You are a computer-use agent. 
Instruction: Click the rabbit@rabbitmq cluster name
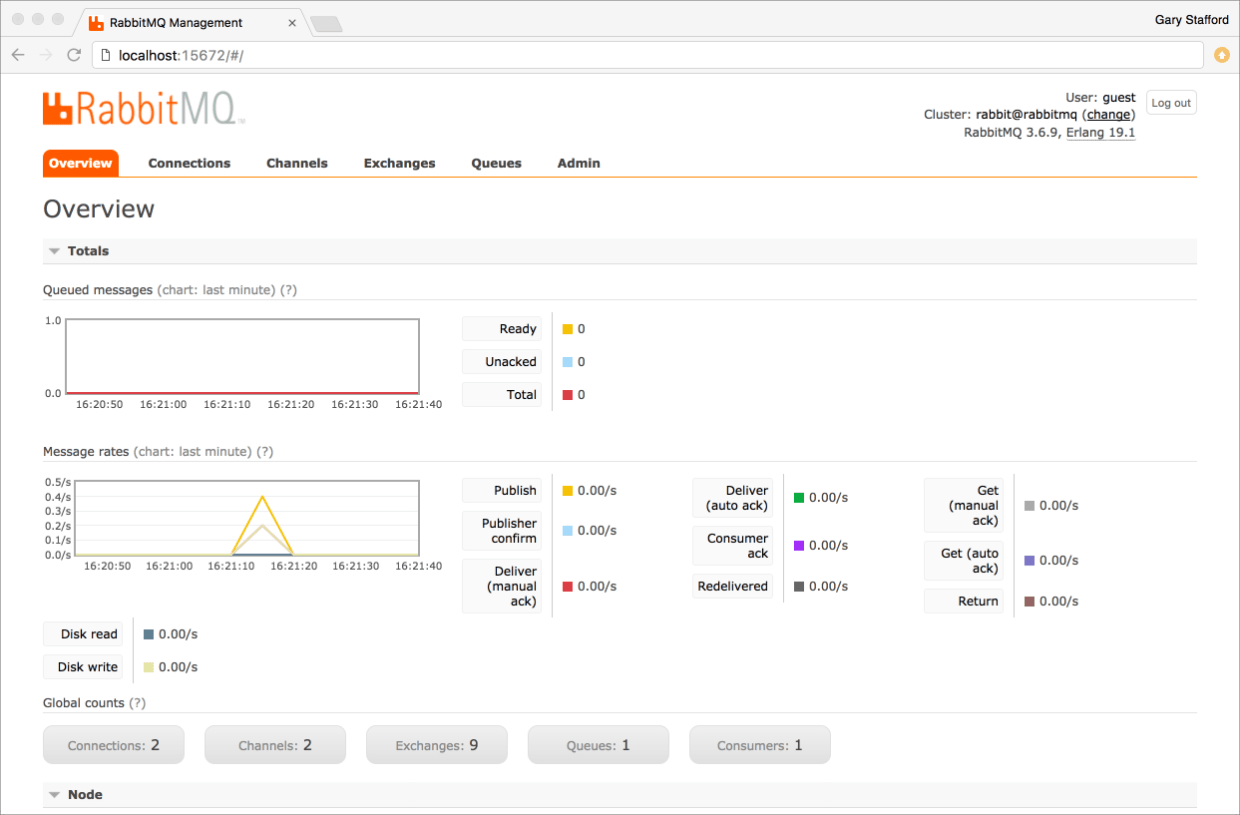coord(1027,115)
